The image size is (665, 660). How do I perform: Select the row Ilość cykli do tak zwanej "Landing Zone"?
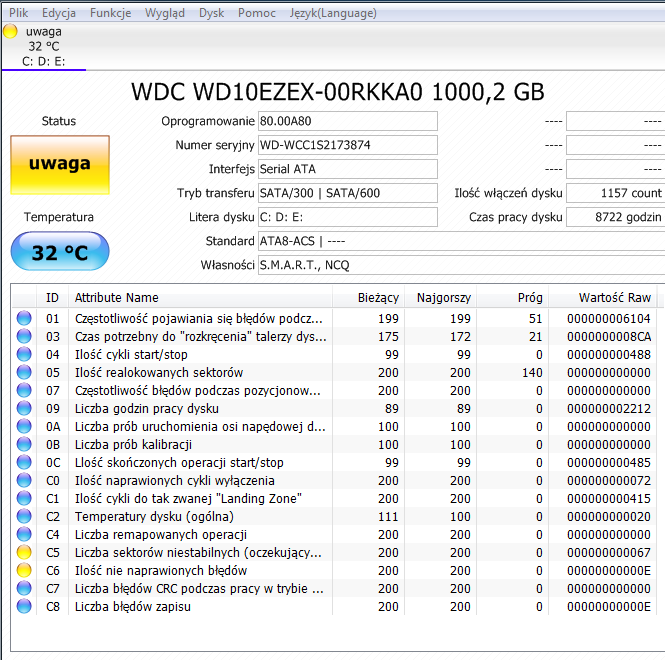point(335,498)
